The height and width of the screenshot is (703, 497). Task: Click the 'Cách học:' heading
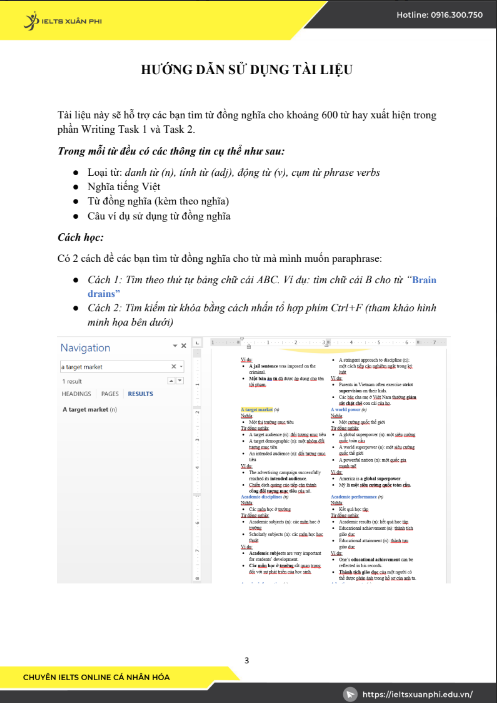pyautogui.click(x=81, y=237)
